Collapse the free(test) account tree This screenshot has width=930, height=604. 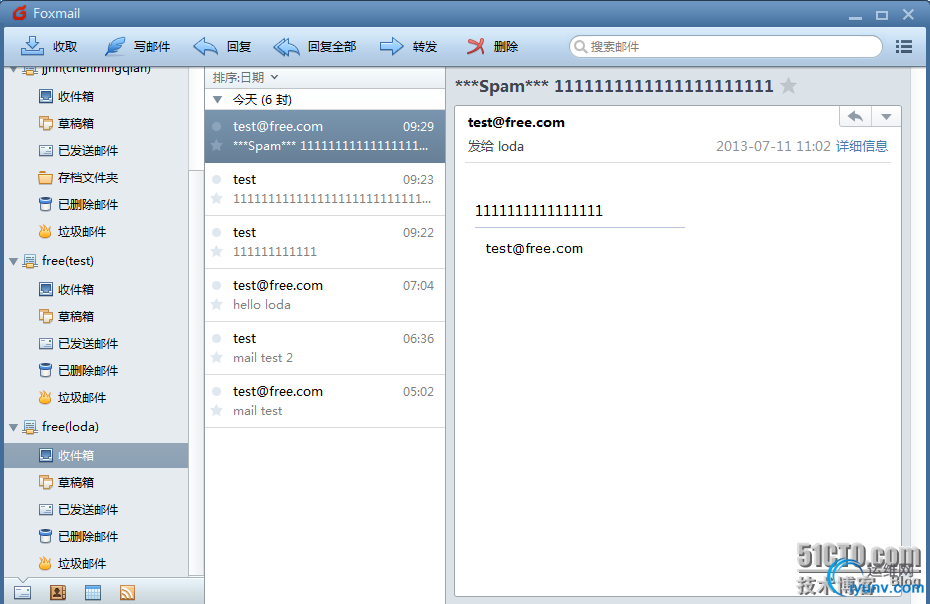(13, 261)
